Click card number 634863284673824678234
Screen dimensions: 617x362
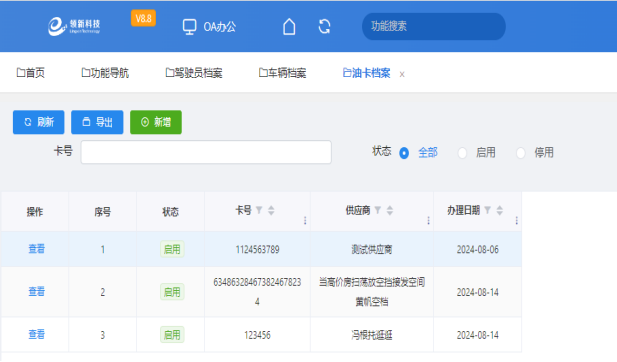click(257, 292)
